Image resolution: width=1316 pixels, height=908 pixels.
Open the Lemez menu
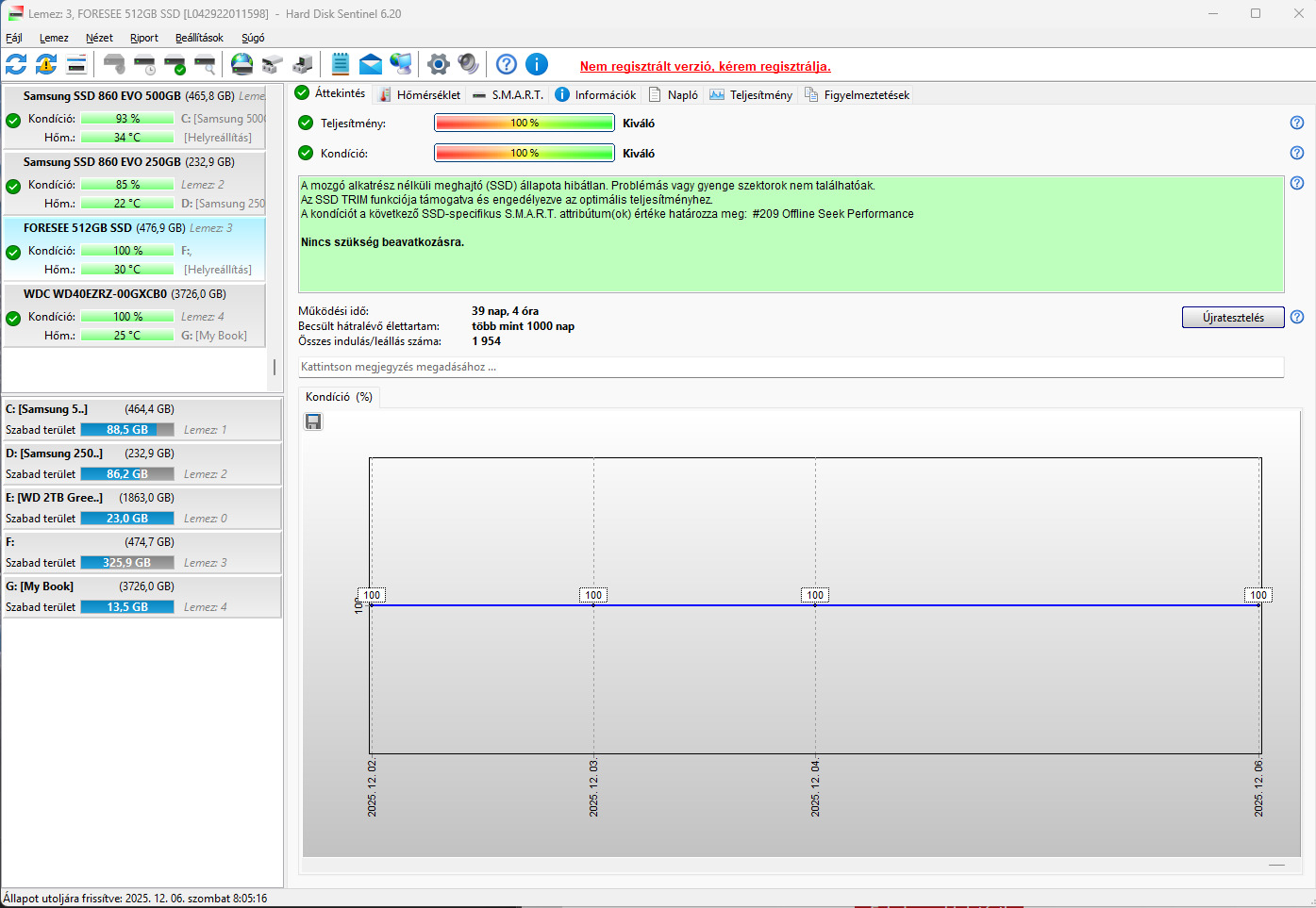pos(54,38)
